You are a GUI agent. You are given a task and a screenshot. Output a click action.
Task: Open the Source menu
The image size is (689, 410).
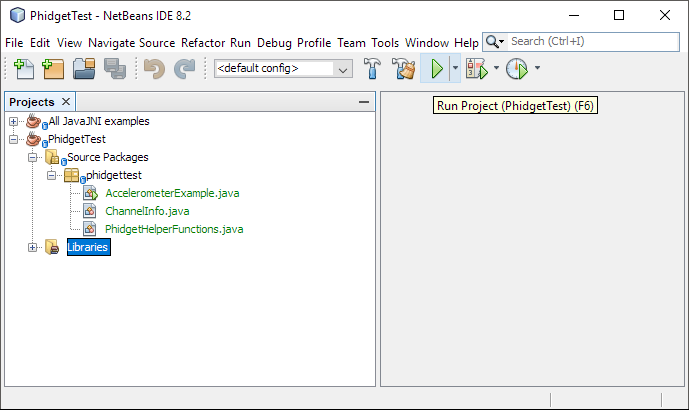[157, 43]
